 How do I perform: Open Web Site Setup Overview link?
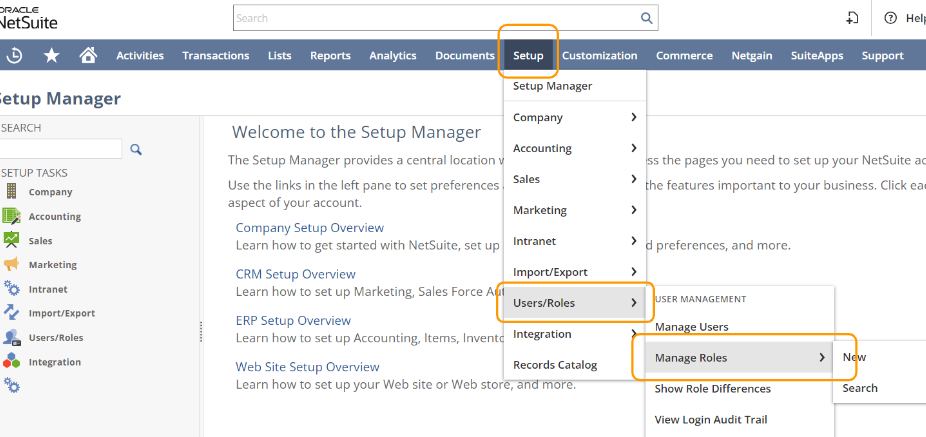click(x=307, y=367)
